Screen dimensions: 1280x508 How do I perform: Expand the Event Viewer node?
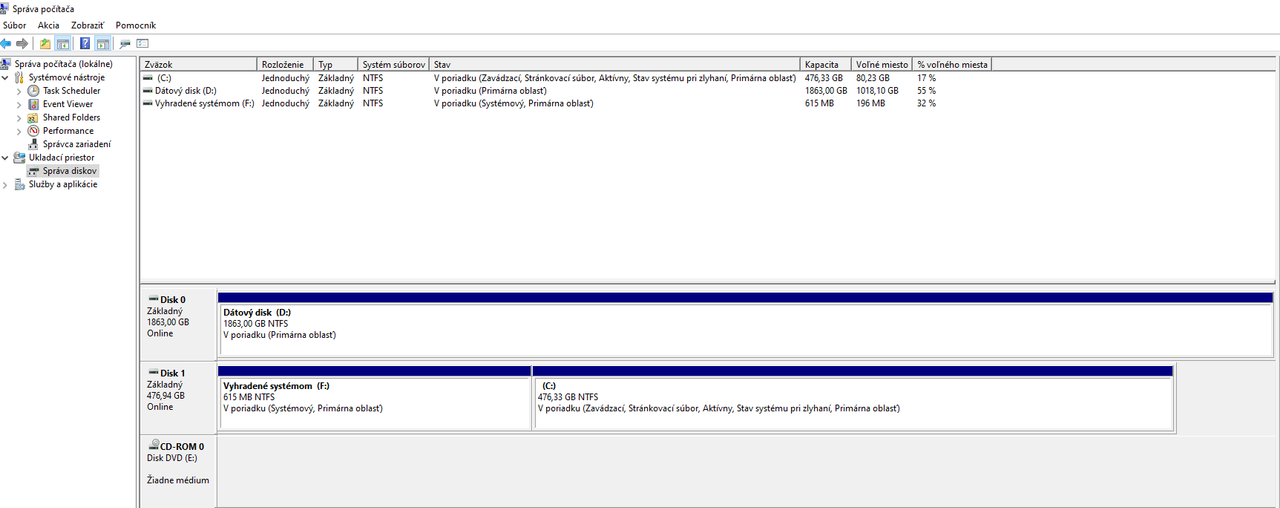pyautogui.click(x=19, y=104)
